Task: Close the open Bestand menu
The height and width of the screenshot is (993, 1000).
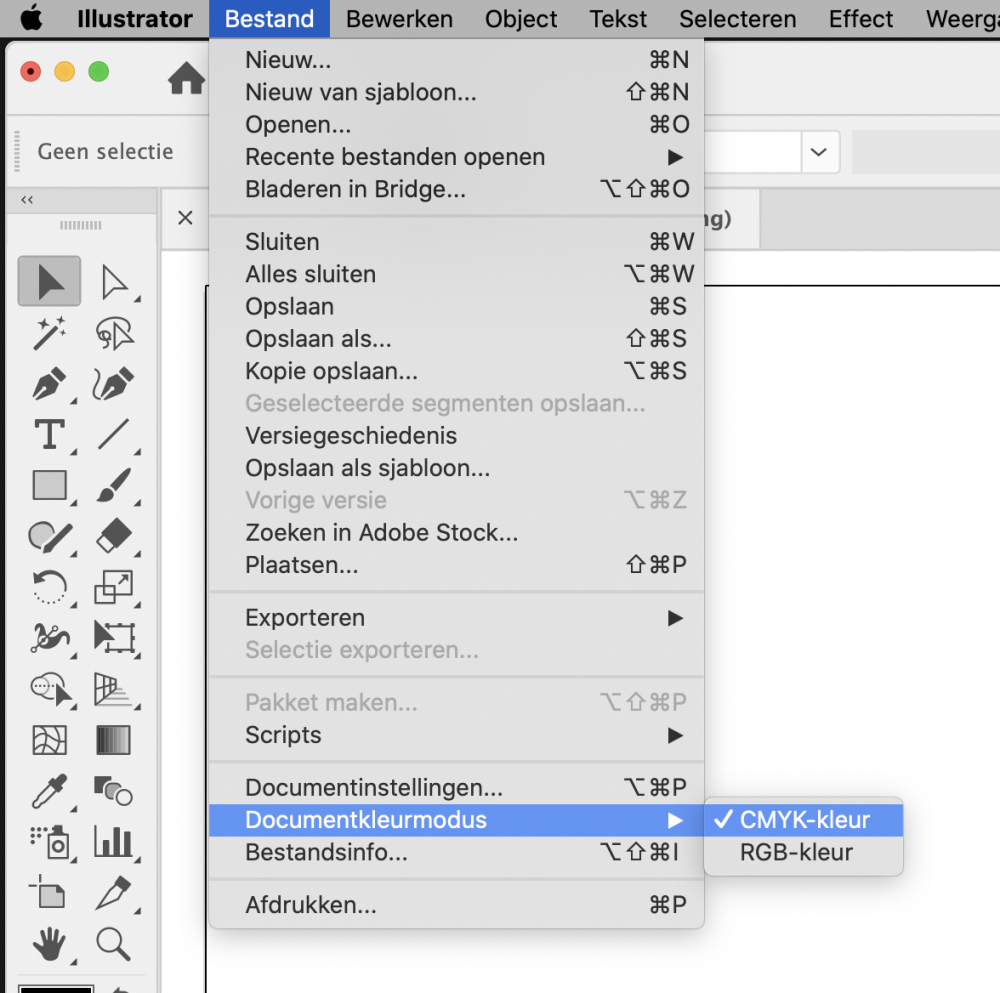Action: (269, 18)
